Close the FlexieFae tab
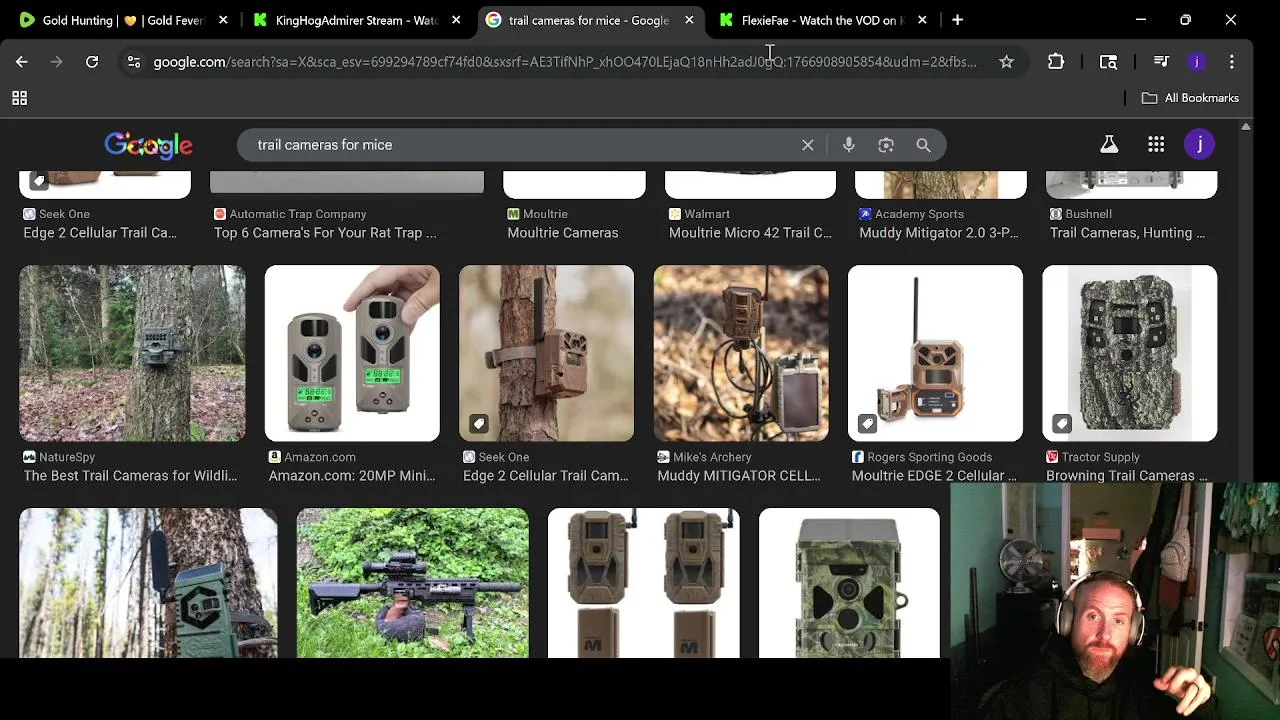The height and width of the screenshot is (720, 1280). 922,20
